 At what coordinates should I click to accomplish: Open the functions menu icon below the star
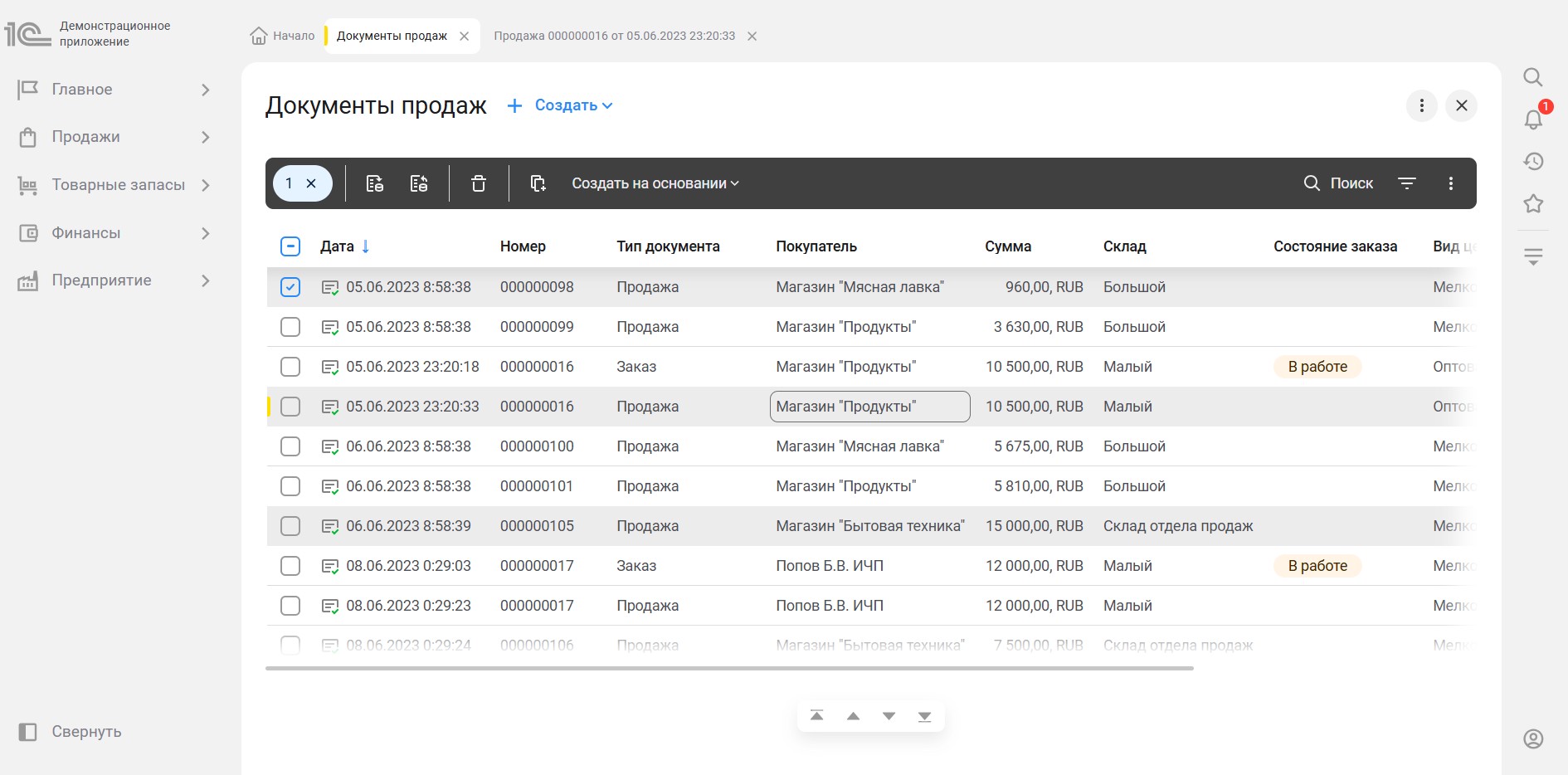click(x=1533, y=256)
